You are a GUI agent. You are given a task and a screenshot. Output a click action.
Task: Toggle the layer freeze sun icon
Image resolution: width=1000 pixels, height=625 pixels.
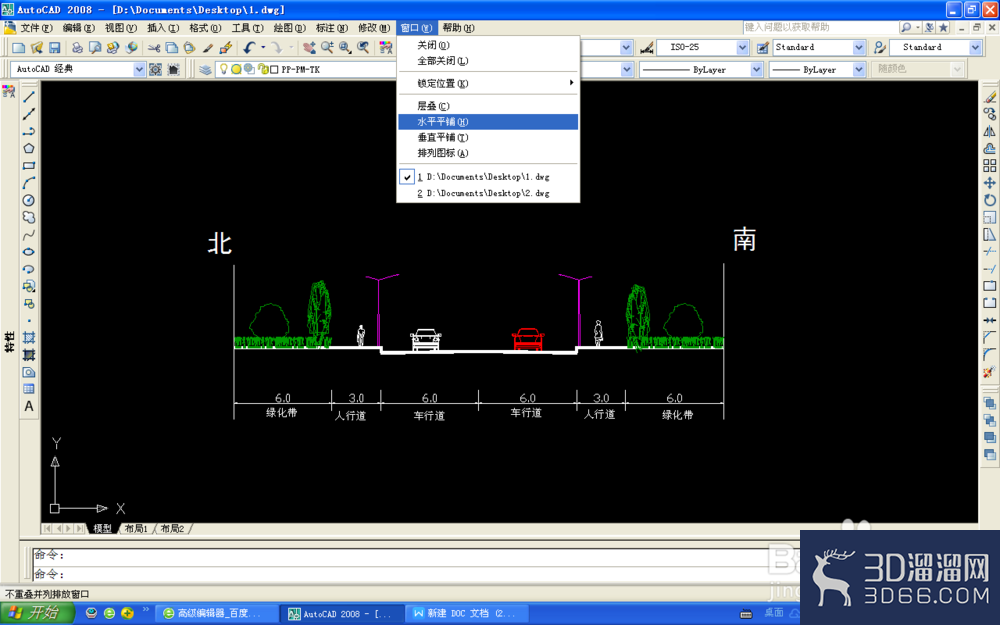click(x=236, y=69)
